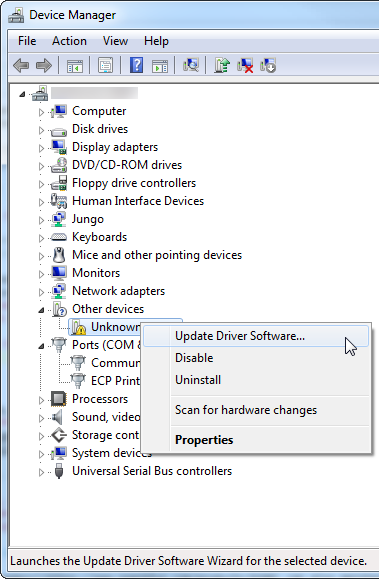
Task: Open the Action menu
Action: point(69,41)
